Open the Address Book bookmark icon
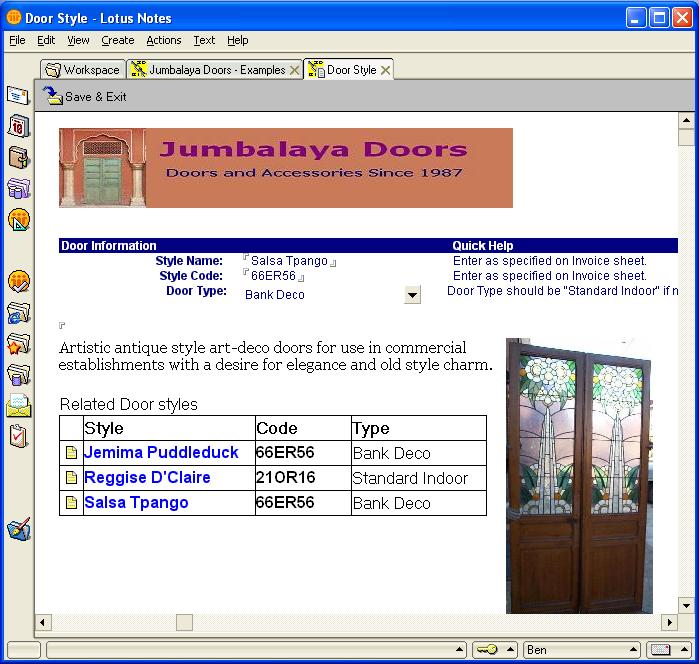 [18, 158]
